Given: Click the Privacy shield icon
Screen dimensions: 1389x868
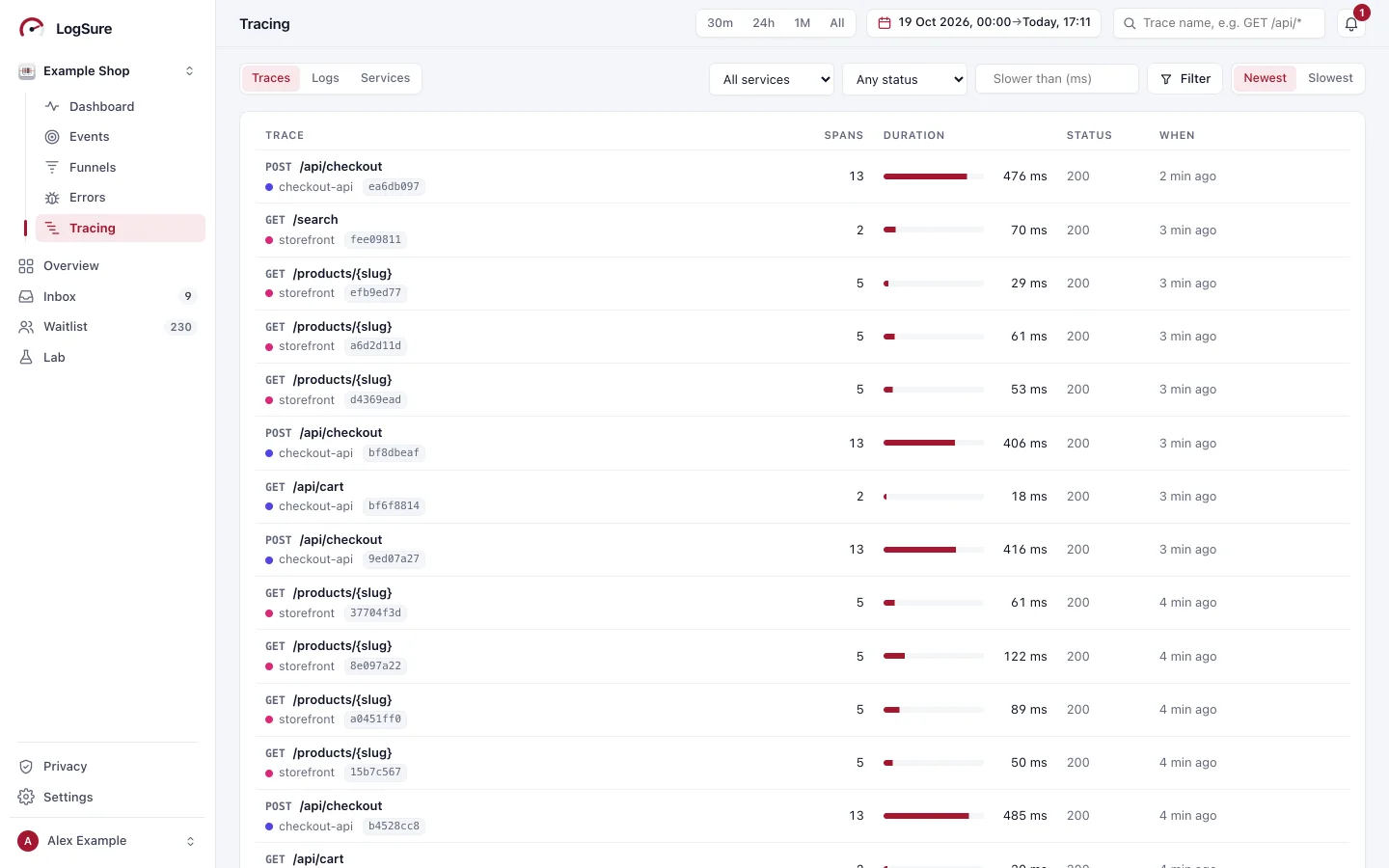Looking at the screenshot, I should pyautogui.click(x=26, y=767).
